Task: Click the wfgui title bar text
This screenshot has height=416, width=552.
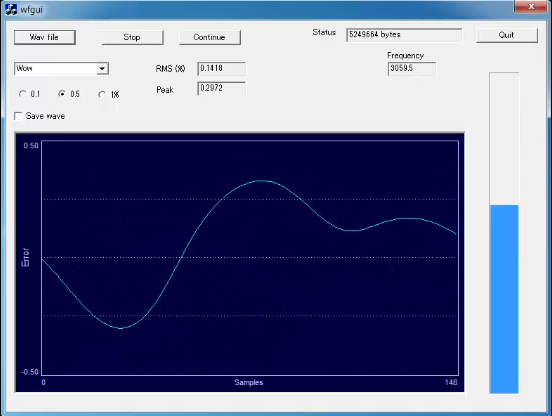Action: click(x=31, y=10)
